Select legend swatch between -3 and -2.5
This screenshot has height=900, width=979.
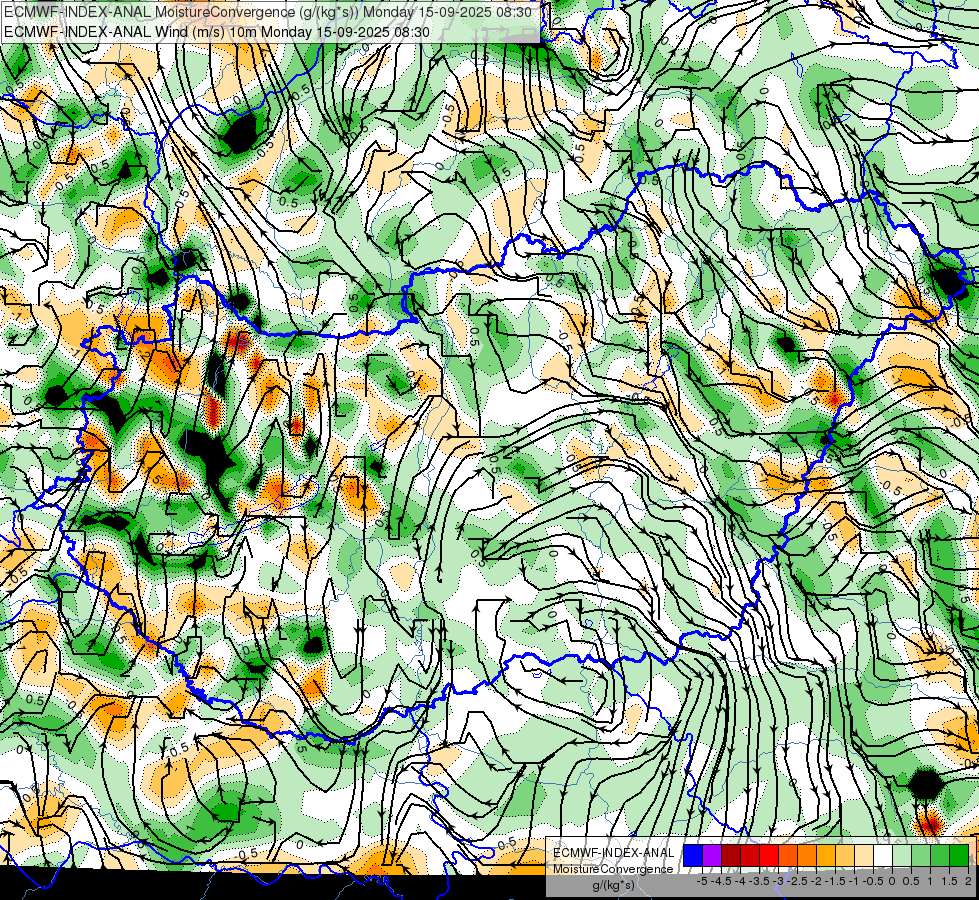pyautogui.click(x=788, y=855)
